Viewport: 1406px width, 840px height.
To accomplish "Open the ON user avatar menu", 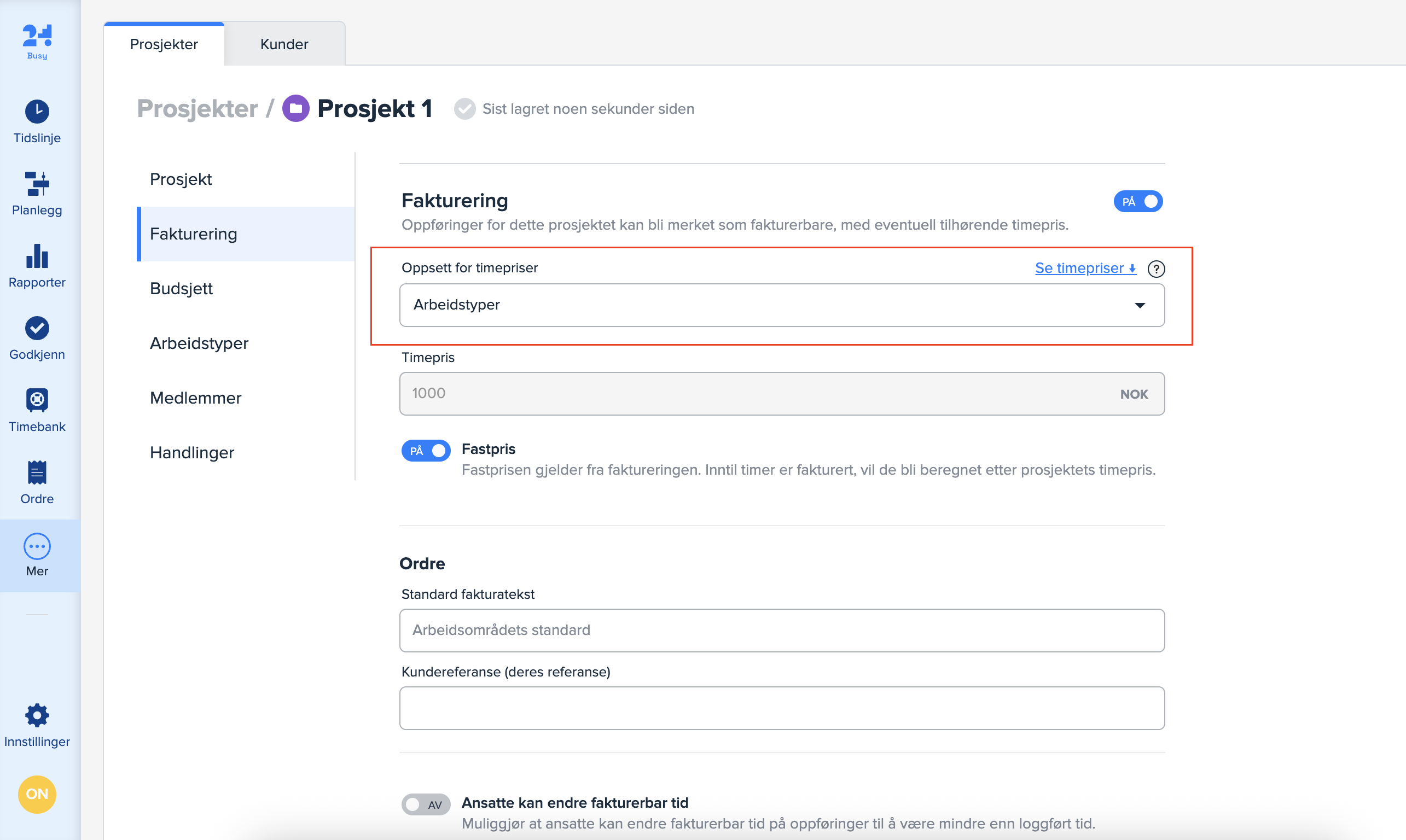I will tap(37, 794).
